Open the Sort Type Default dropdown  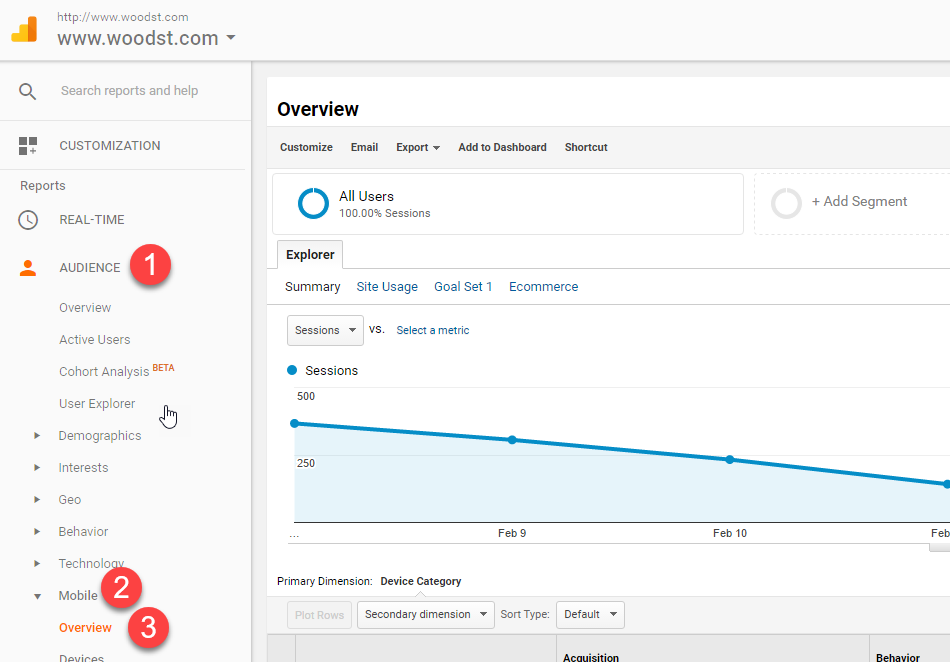click(589, 615)
